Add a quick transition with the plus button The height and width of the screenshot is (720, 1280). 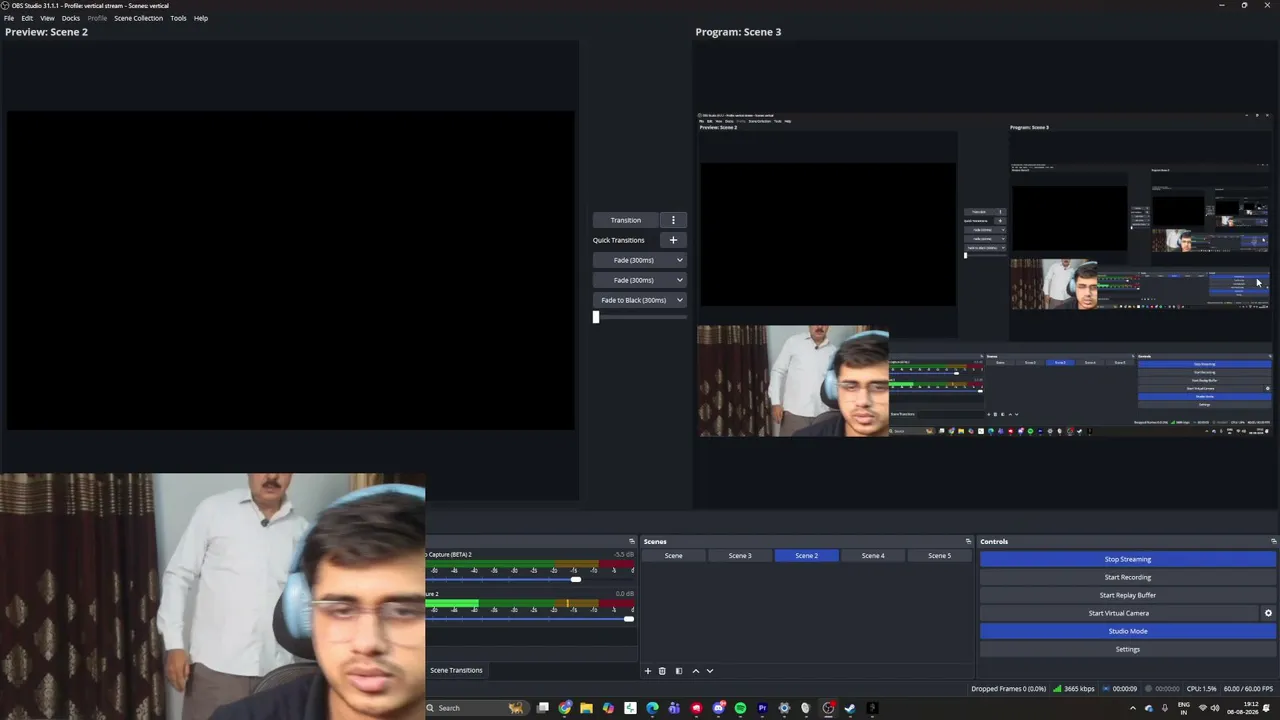[x=673, y=240]
